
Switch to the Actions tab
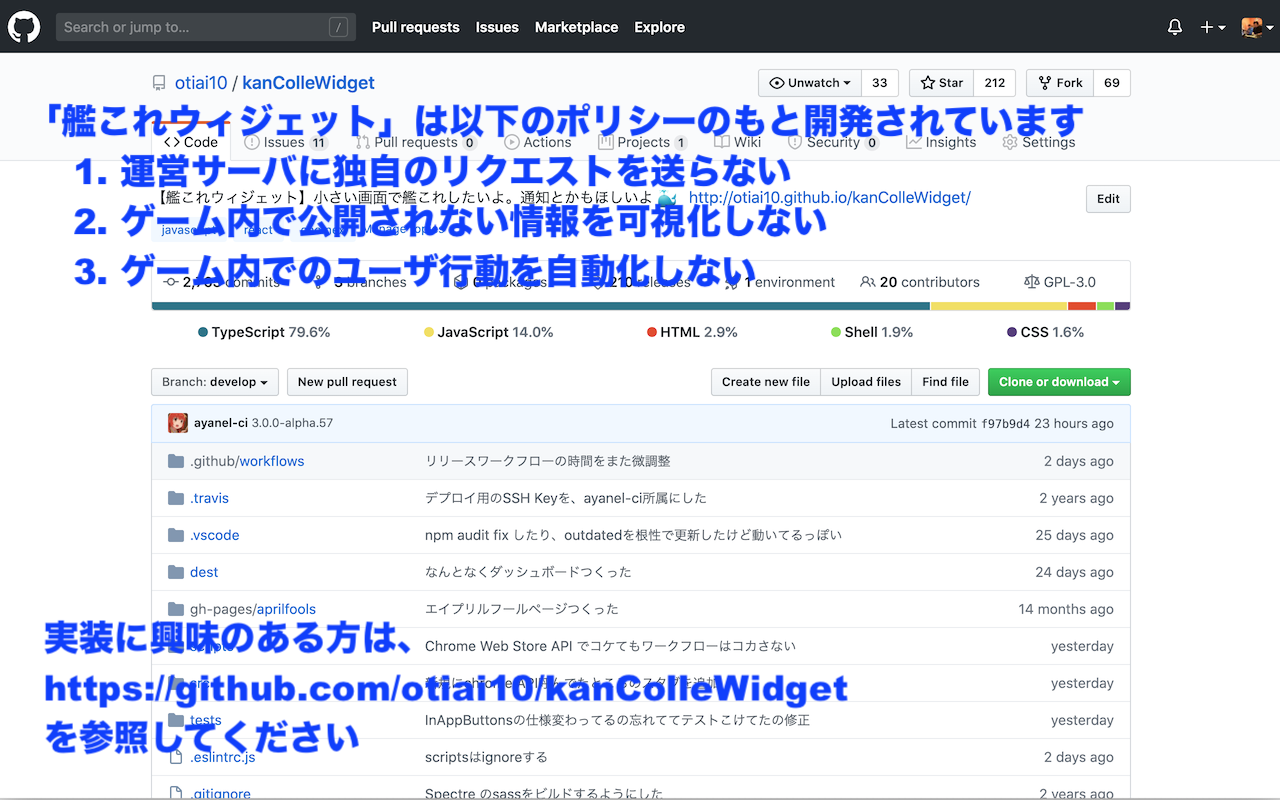(x=538, y=142)
